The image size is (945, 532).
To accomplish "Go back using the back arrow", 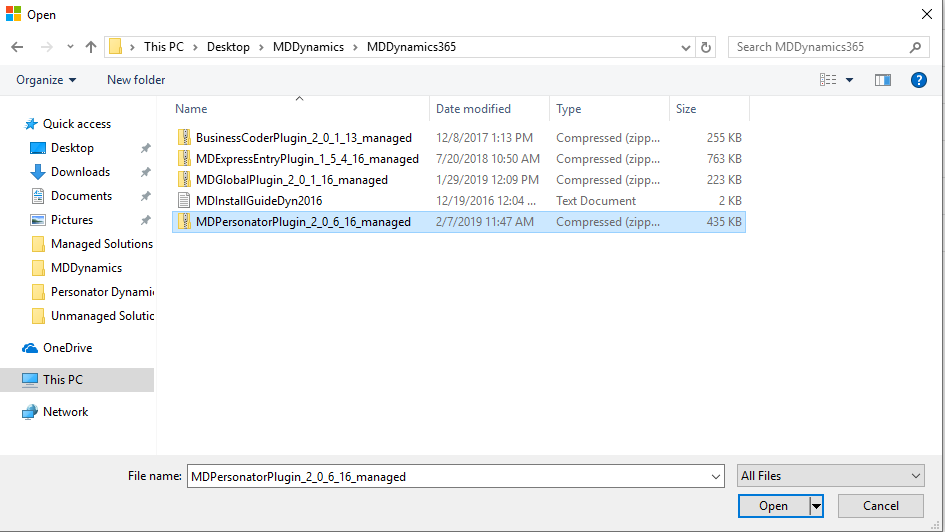I will (x=17, y=47).
